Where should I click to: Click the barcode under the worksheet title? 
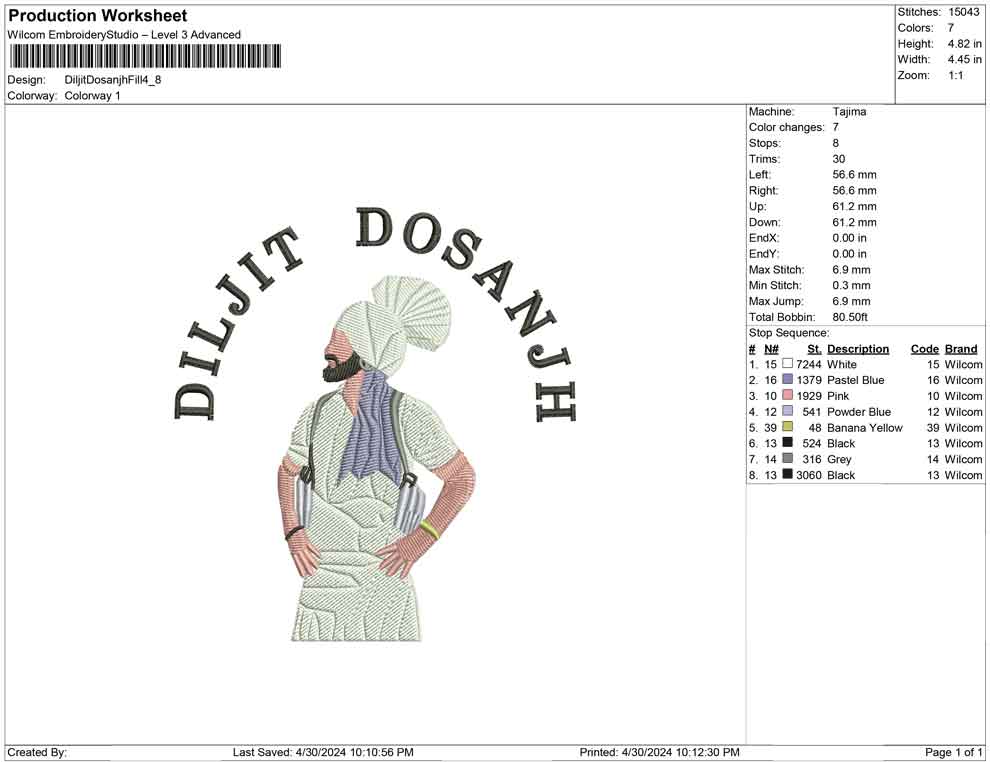tap(145, 56)
